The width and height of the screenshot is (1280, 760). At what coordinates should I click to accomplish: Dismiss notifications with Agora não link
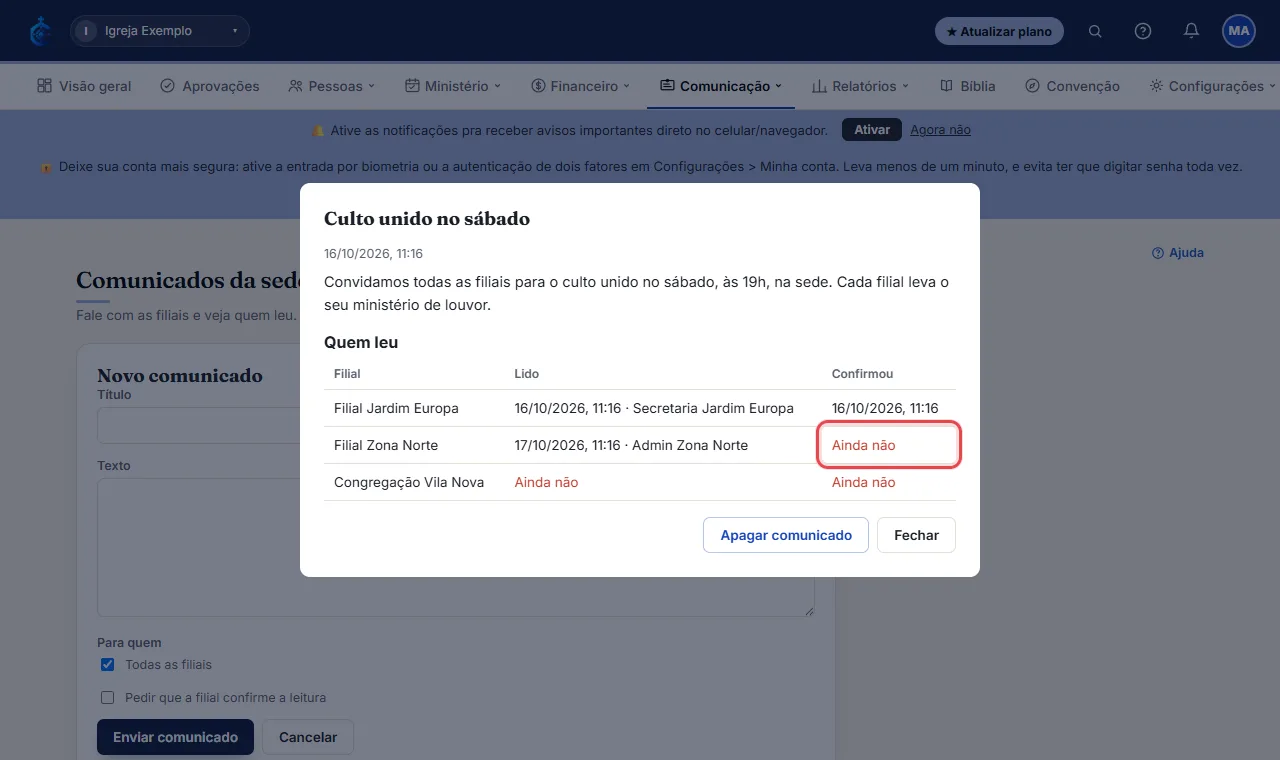pyautogui.click(x=940, y=130)
